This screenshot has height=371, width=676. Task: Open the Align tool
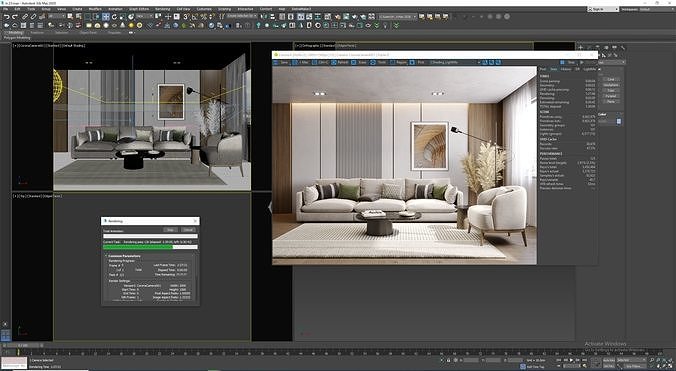click(272, 17)
